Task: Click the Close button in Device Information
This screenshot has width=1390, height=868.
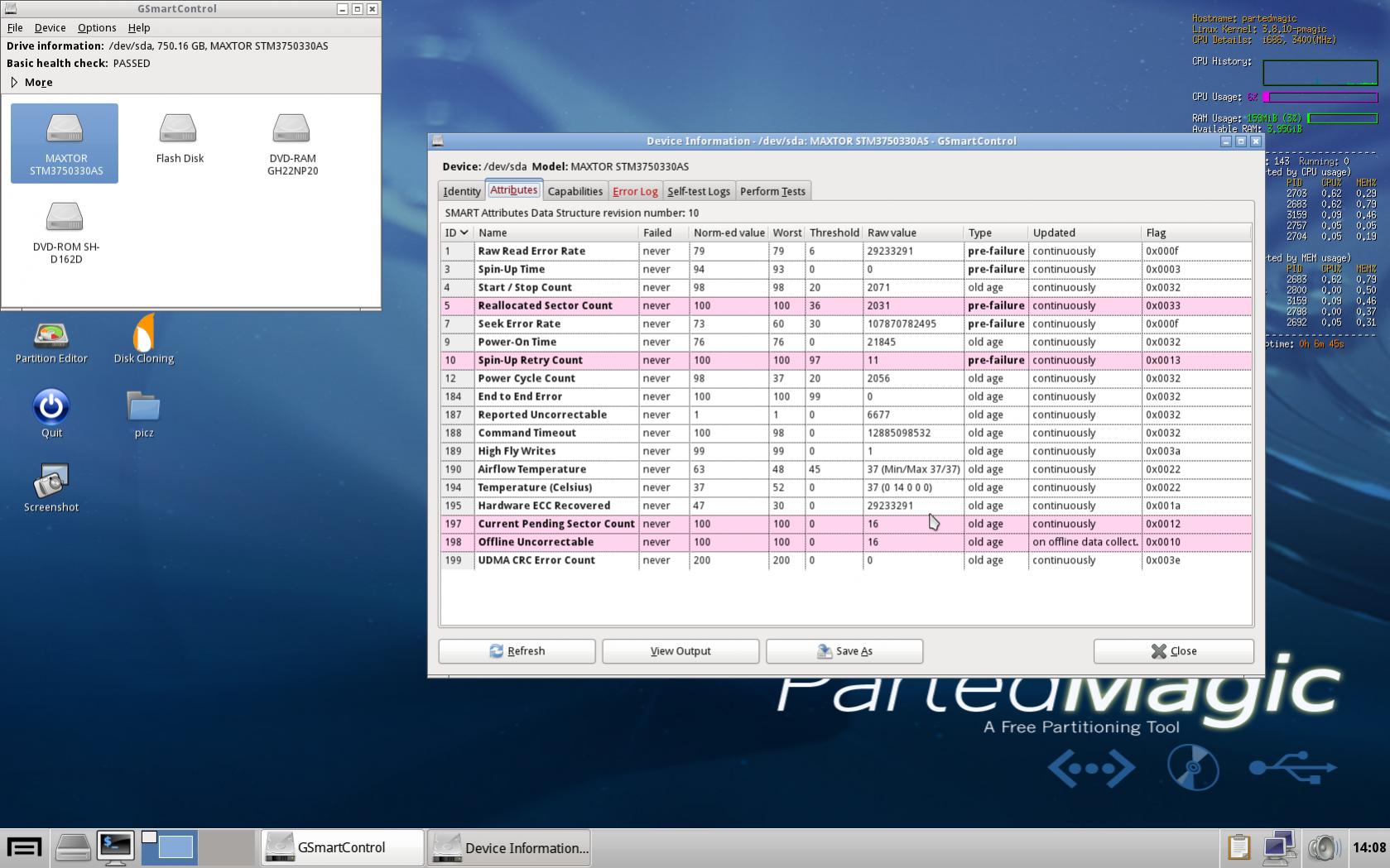Action: click(1174, 651)
